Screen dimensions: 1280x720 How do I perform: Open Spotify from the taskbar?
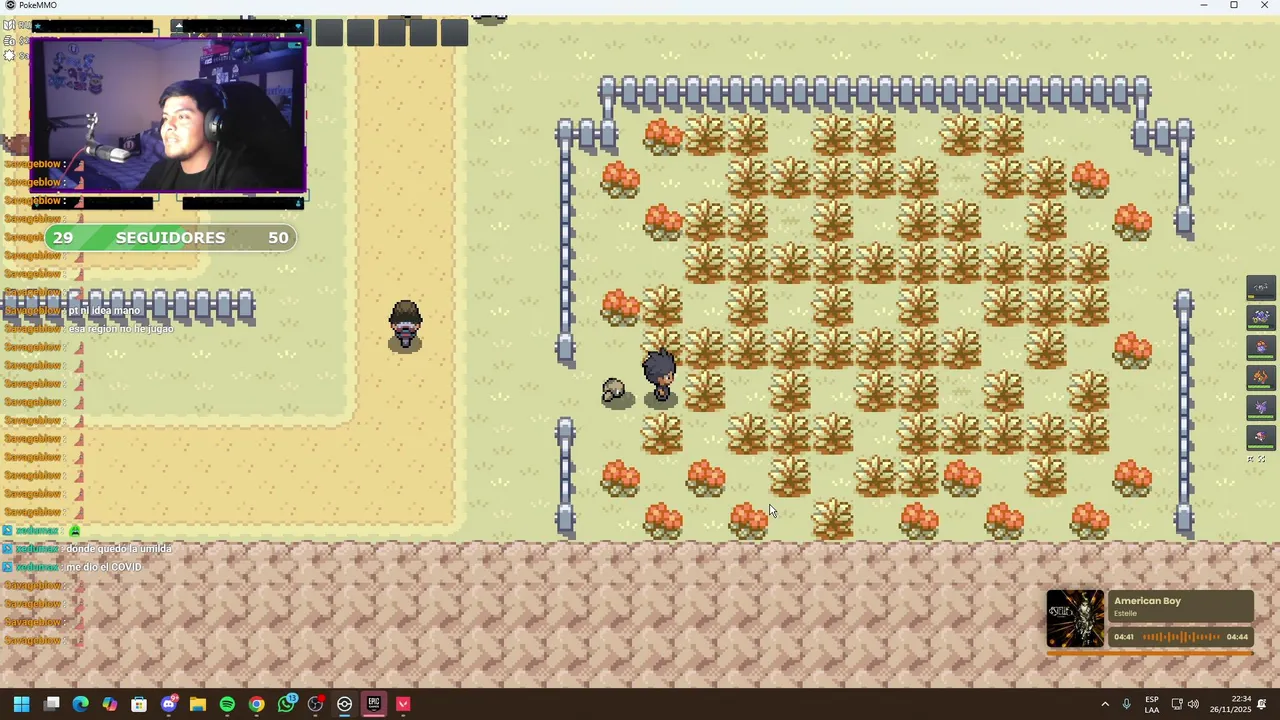tap(227, 704)
